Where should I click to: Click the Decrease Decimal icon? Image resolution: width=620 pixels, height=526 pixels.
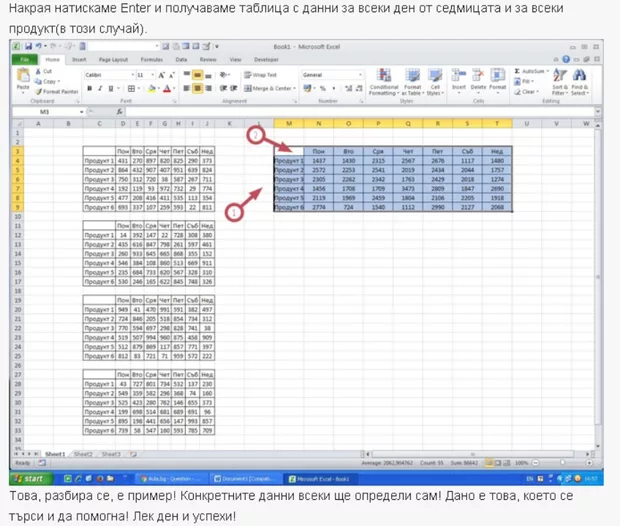[359, 89]
